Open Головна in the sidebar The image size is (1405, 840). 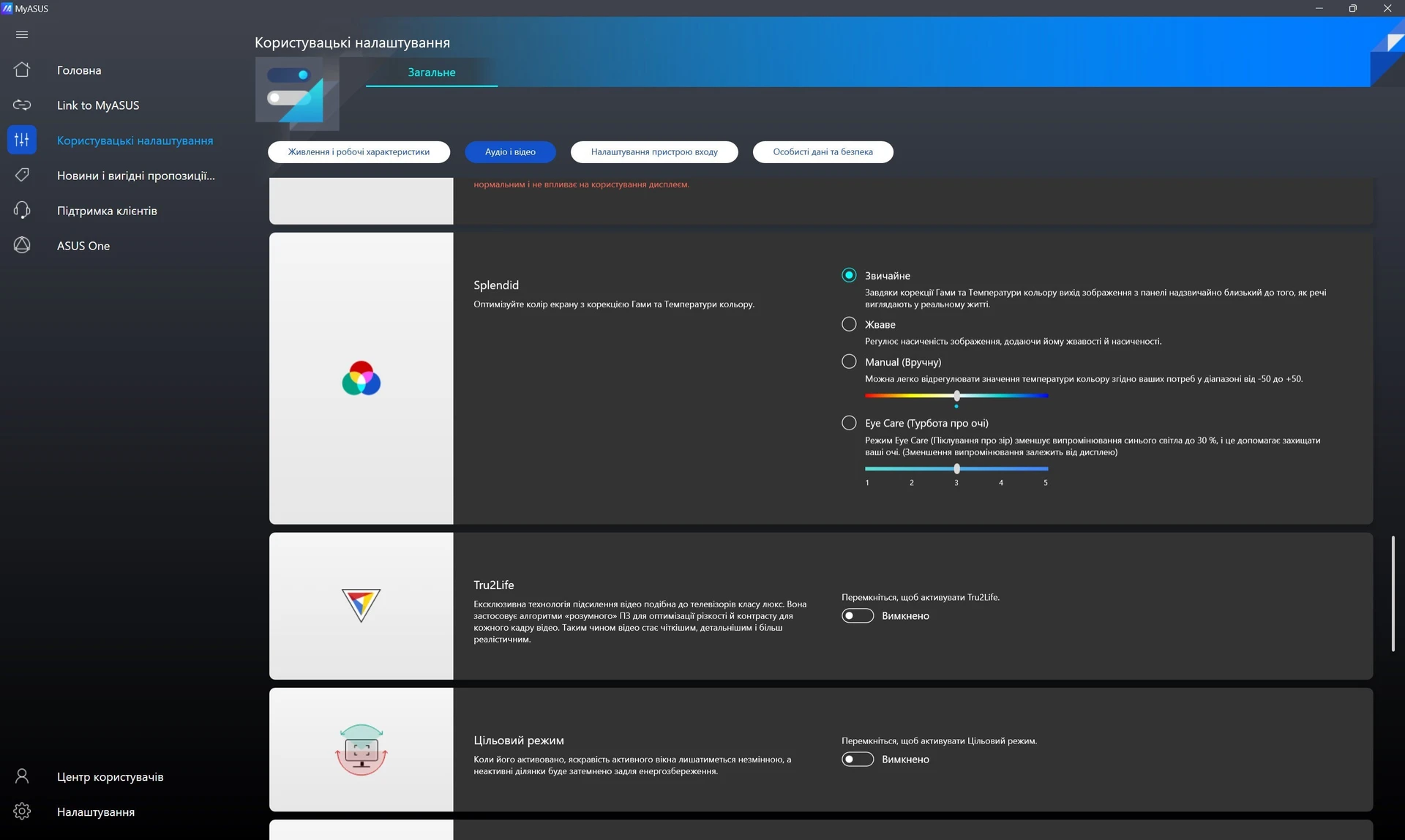tap(79, 70)
